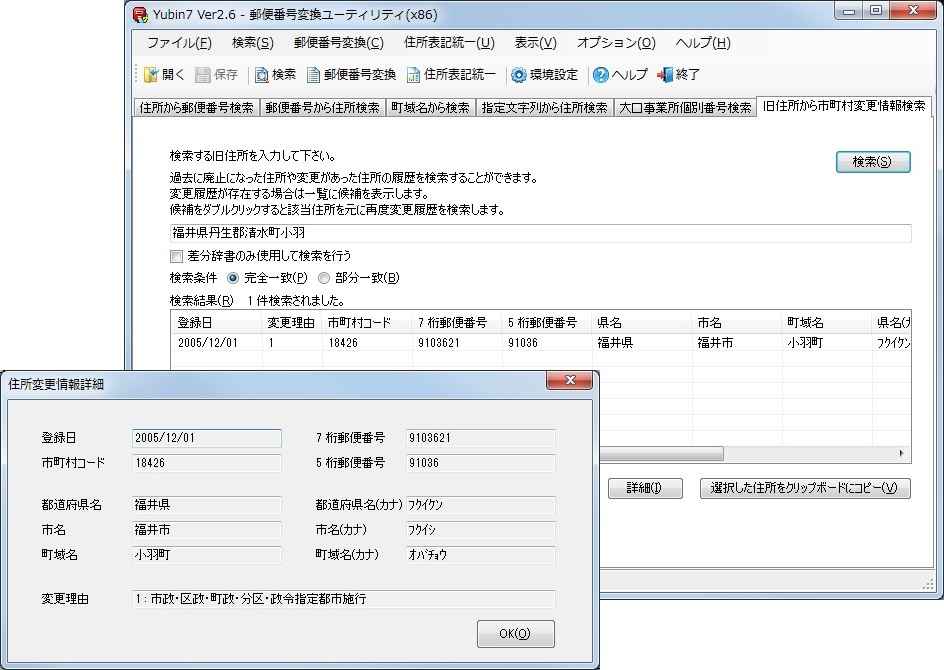Enable 差分辞書のみ使用して検索 checkbox

(x=177, y=256)
